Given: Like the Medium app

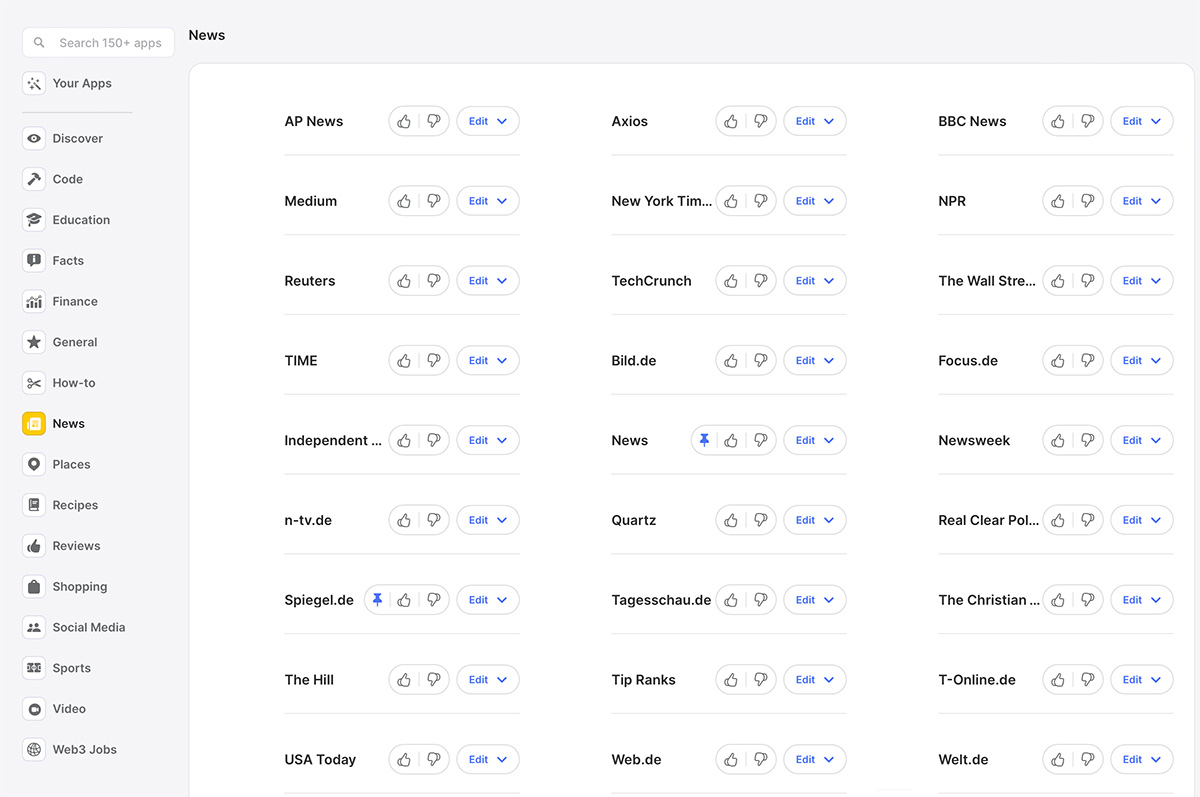Looking at the screenshot, I should pyautogui.click(x=404, y=201).
